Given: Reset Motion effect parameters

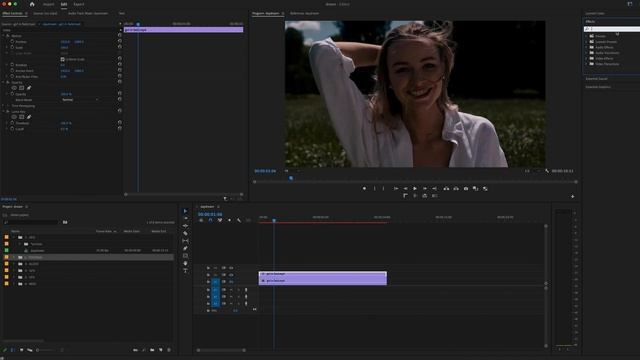Looking at the screenshot, I should (120, 36).
